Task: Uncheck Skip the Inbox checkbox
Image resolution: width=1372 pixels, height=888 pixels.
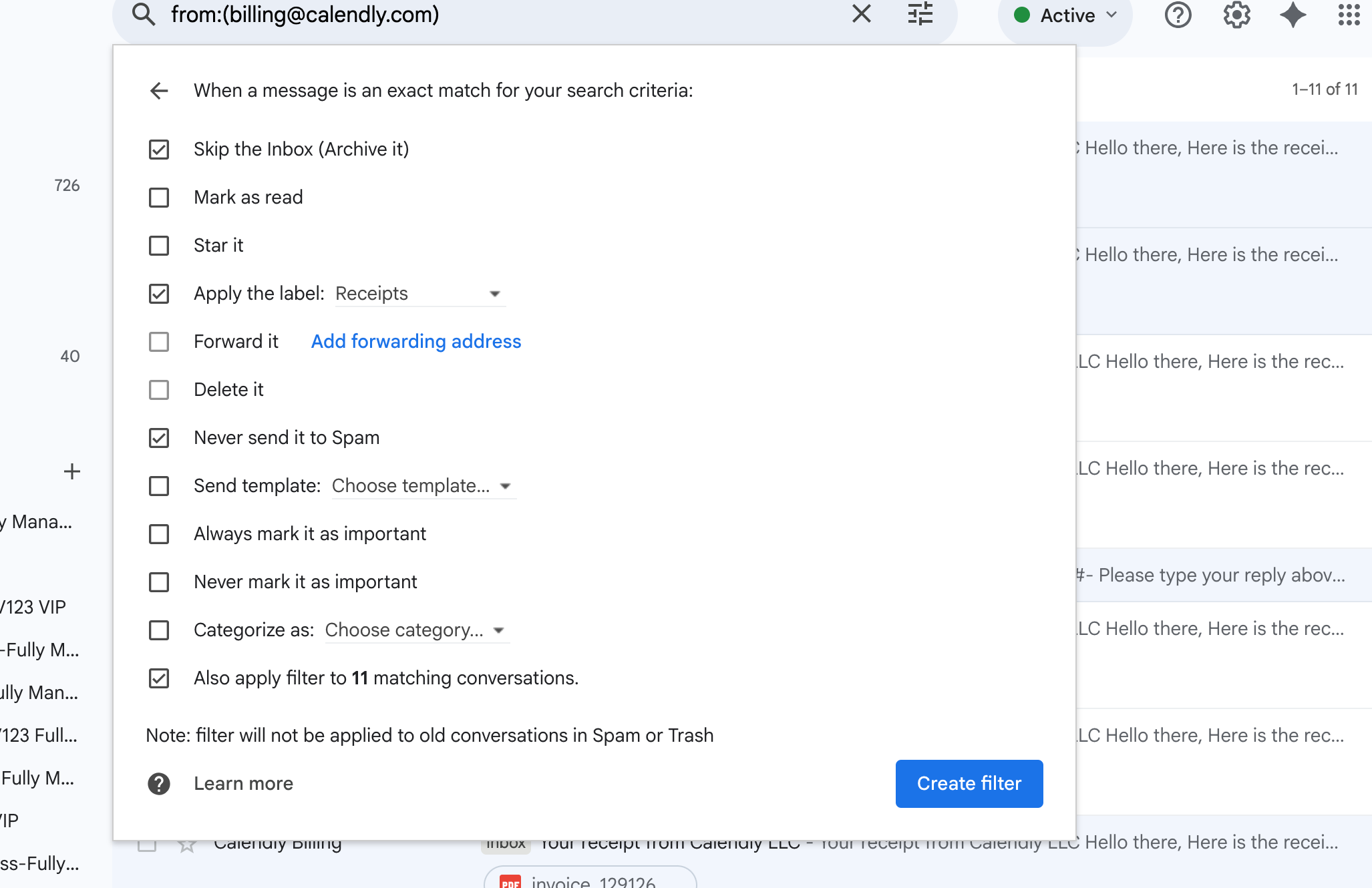Action: [x=159, y=150]
